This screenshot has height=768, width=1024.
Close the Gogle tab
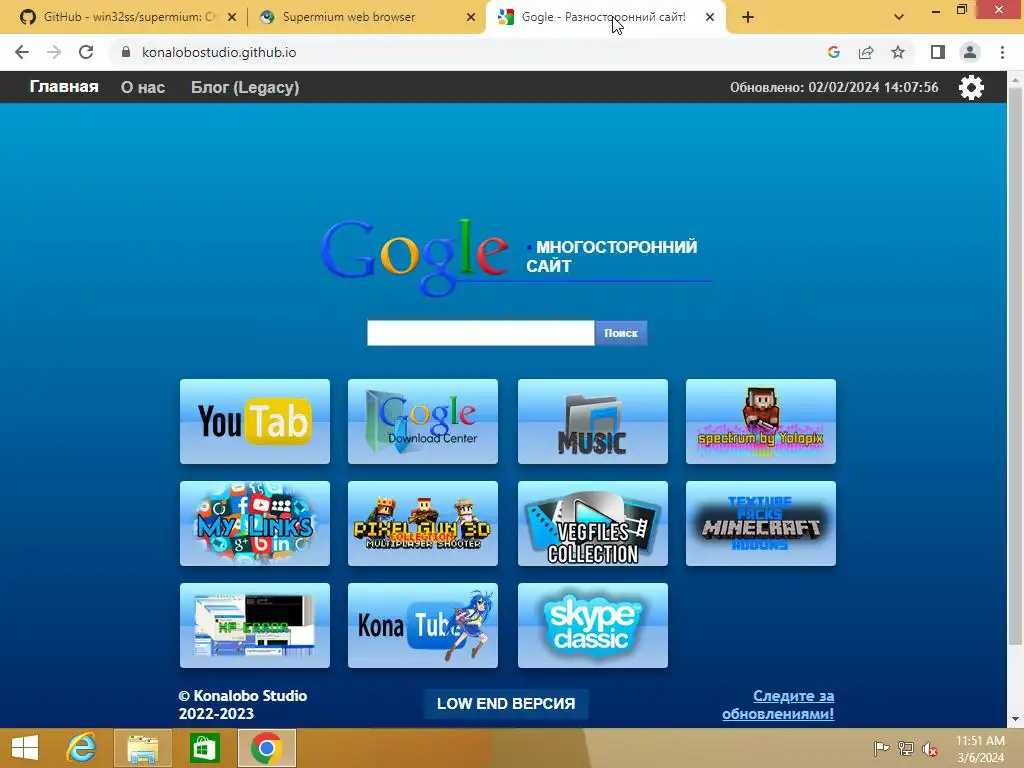click(710, 18)
